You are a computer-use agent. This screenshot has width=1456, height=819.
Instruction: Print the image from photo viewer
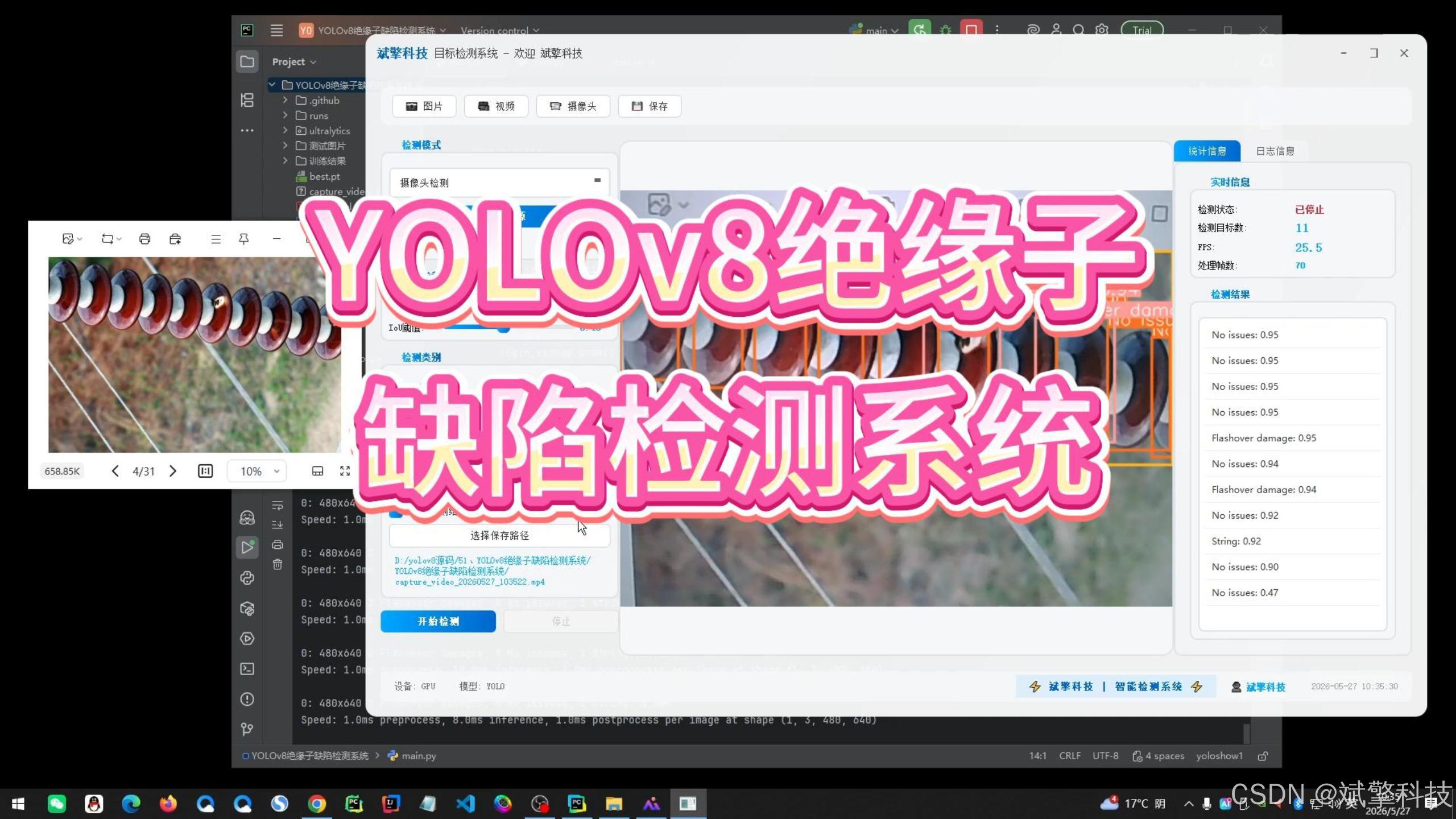pos(144,239)
